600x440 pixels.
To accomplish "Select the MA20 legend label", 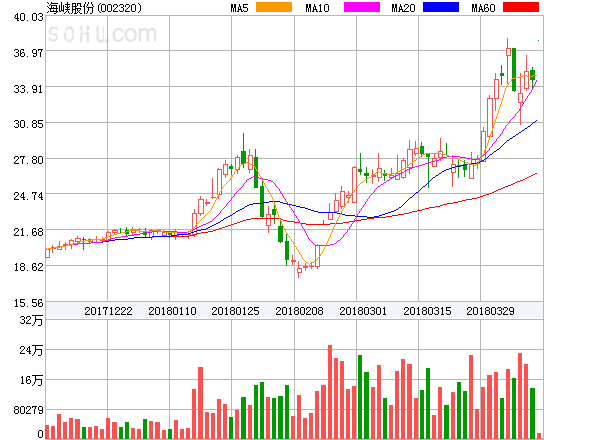I will point(403,8).
